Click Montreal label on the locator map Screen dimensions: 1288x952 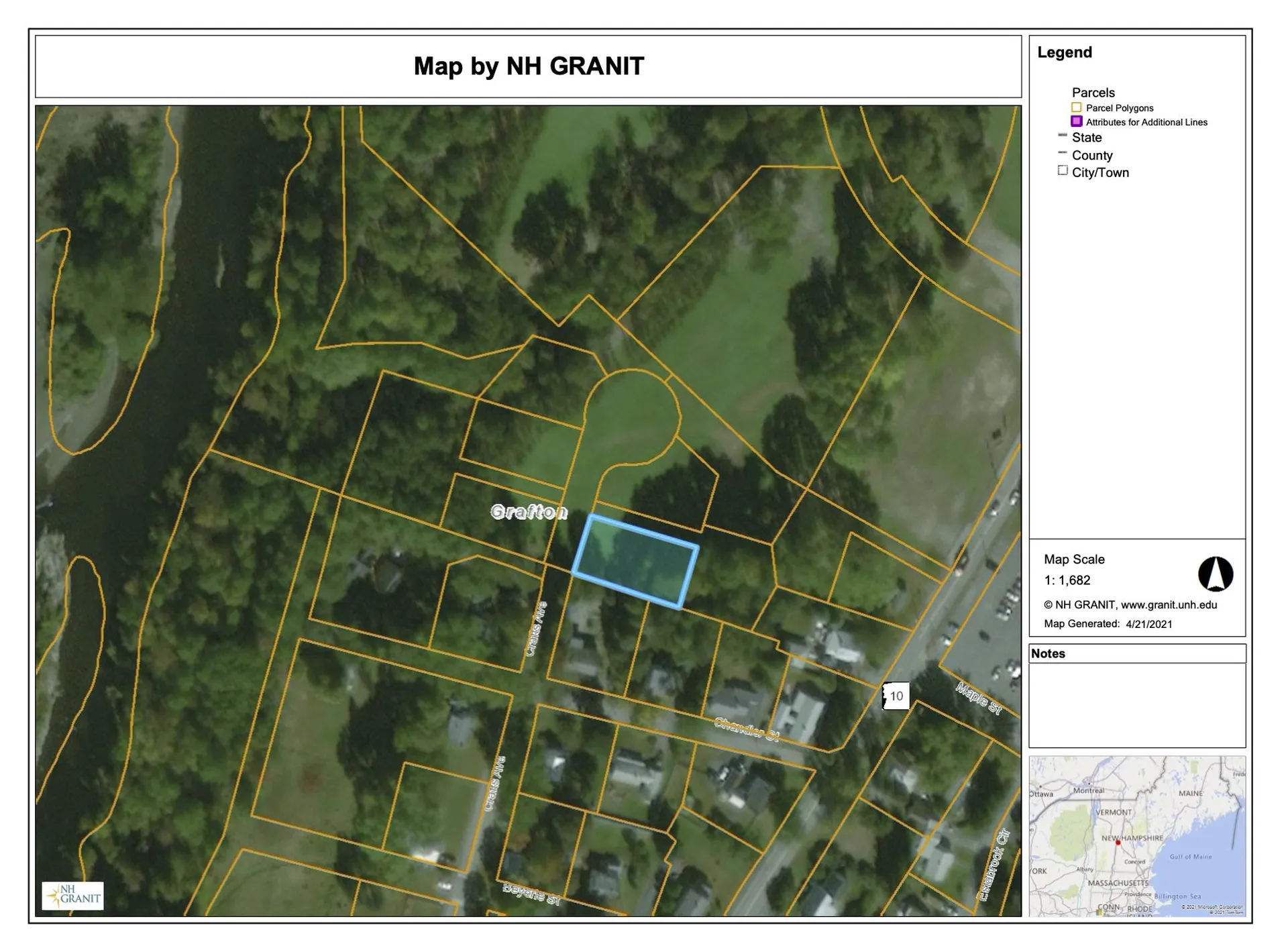point(1089,790)
